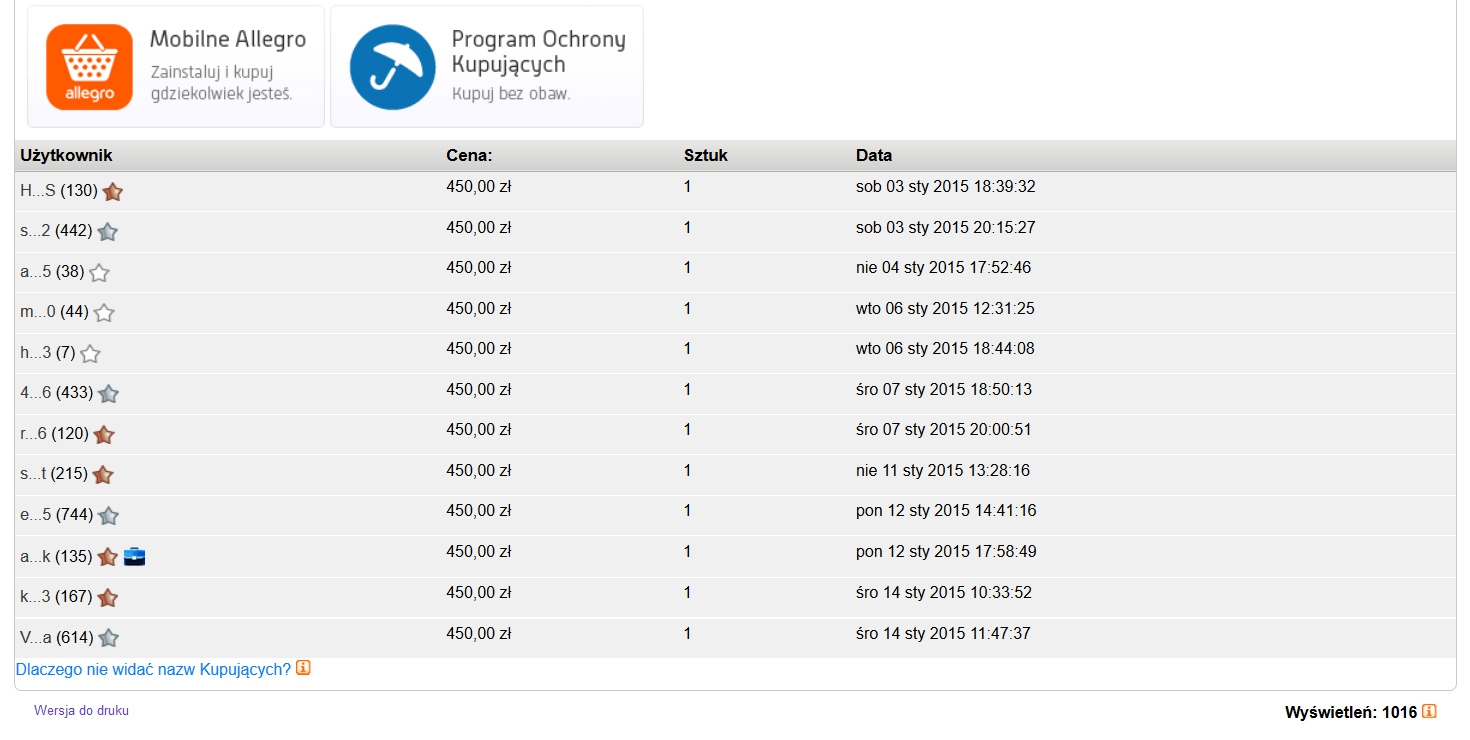This screenshot has width=1470, height=740.
Task: Click date 'pon 12 sty 2015 14:41:16'
Action: click(946, 511)
